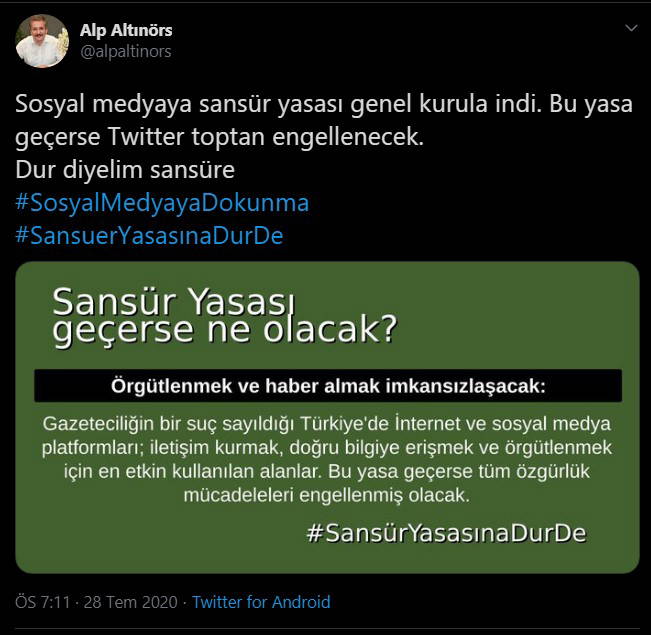Click the 28 Tem 2020 date text
Screen dimensions: 651x635
pyautogui.click(x=131, y=602)
